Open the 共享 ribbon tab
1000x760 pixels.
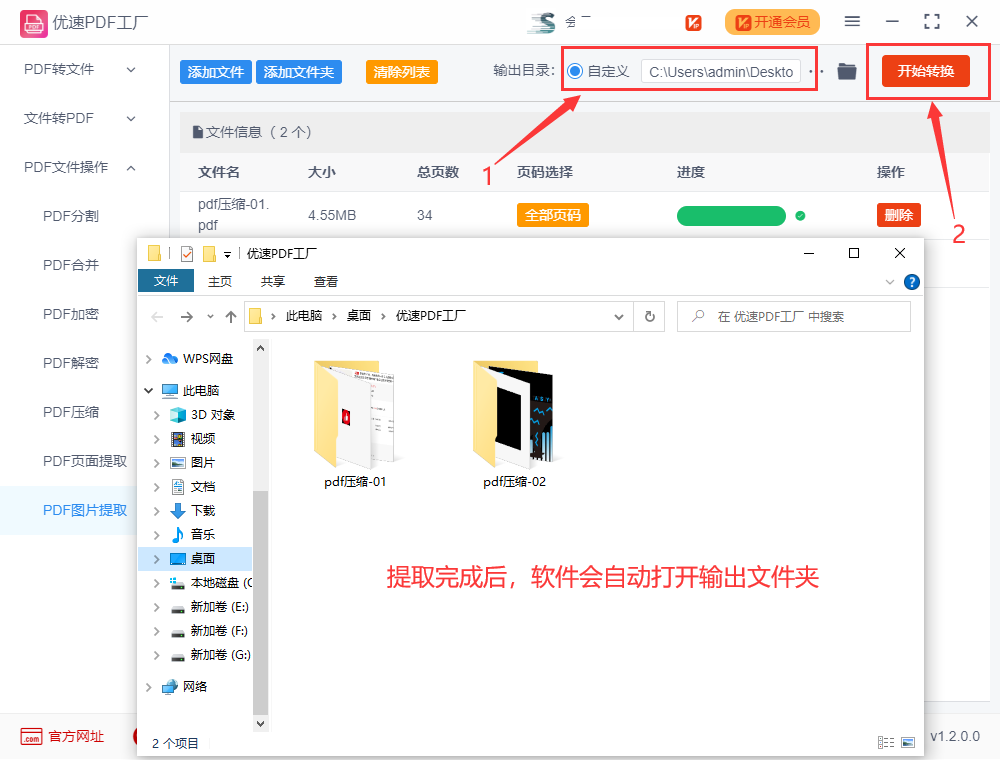tap(273, 281)
